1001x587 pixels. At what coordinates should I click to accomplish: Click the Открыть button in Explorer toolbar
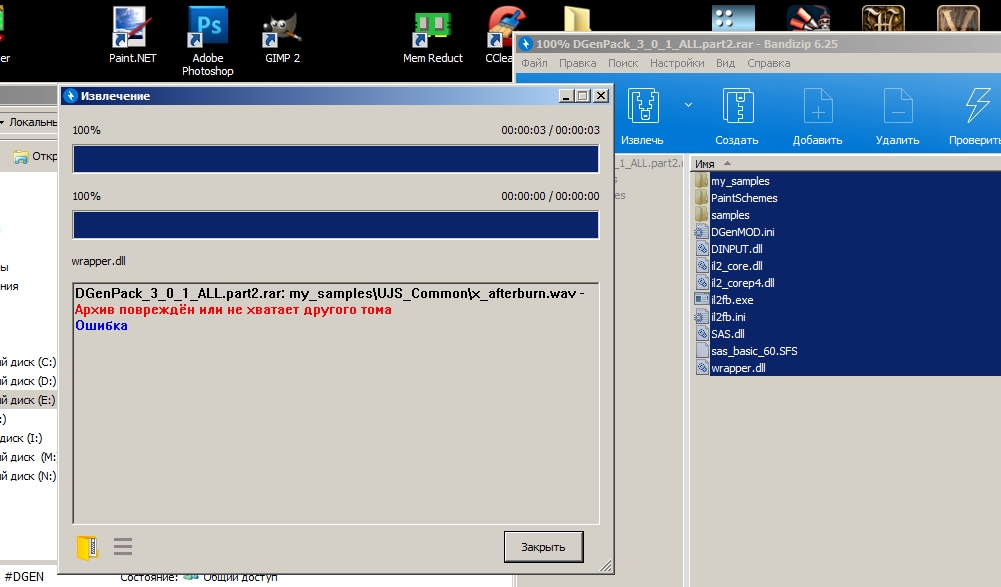[x=35, y=156]
